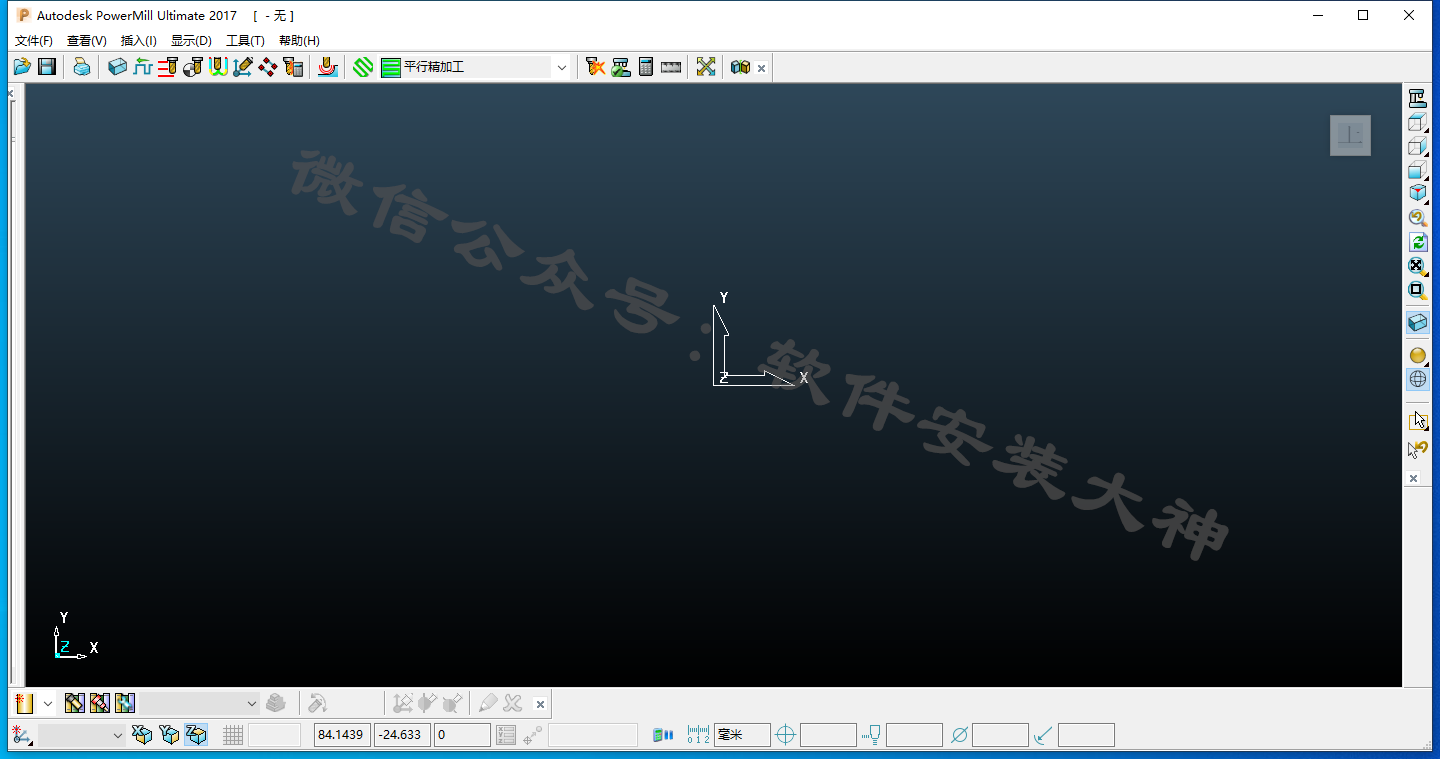Click tool diameter Ø icon
The image size is (1440, 759).
pyautogui.click(x=959, y=735)
